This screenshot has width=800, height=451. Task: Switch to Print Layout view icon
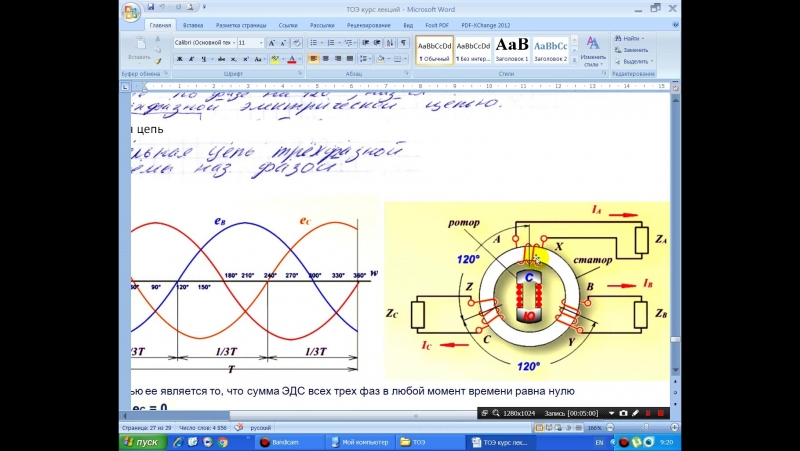tap(539, 428)
